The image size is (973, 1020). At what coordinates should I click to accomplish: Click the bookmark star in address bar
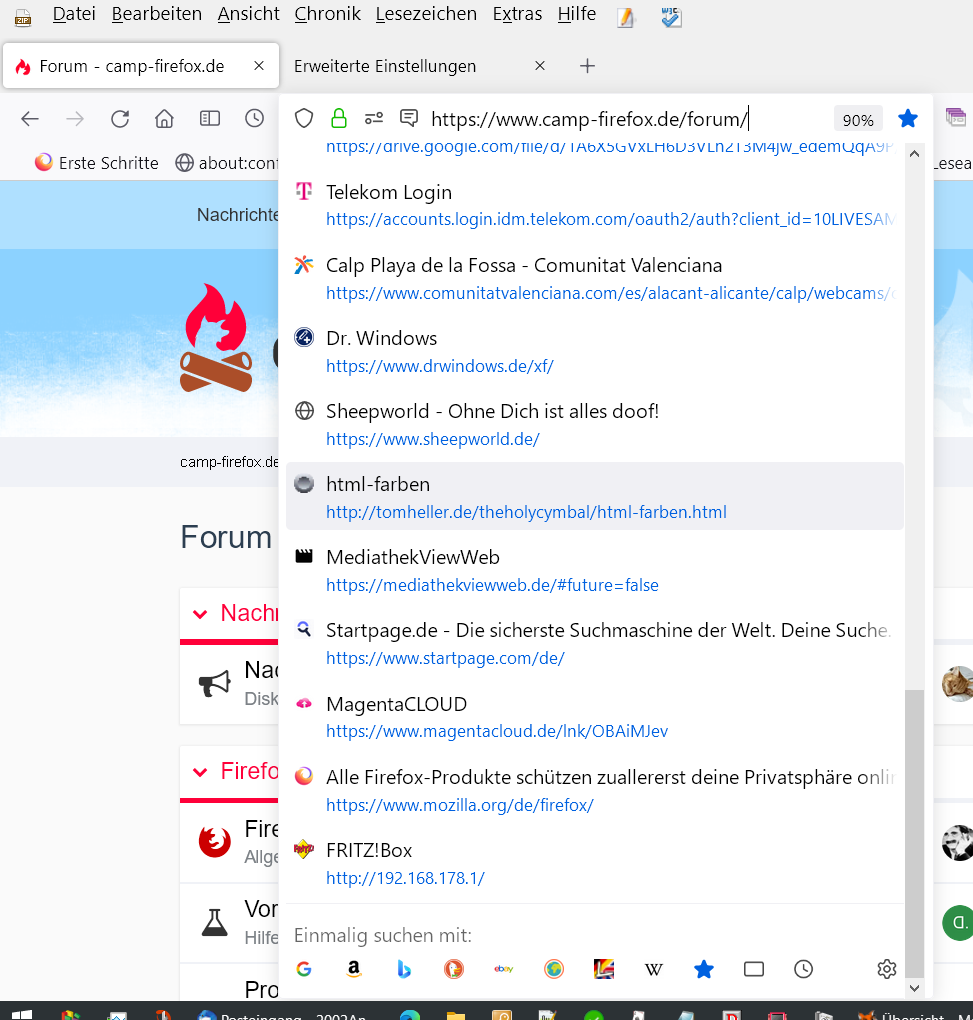907,118
